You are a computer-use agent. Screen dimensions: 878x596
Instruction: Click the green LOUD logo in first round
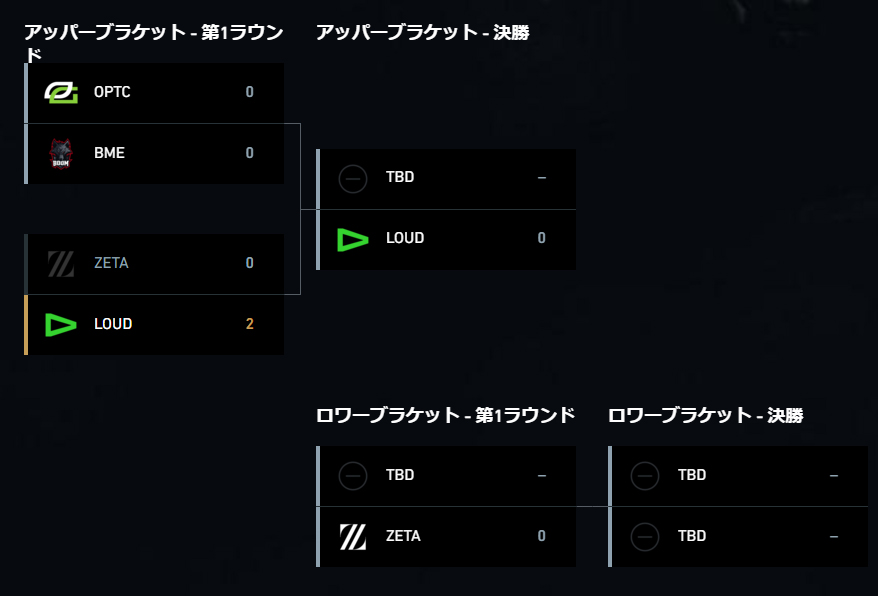(x=60, y=325)
